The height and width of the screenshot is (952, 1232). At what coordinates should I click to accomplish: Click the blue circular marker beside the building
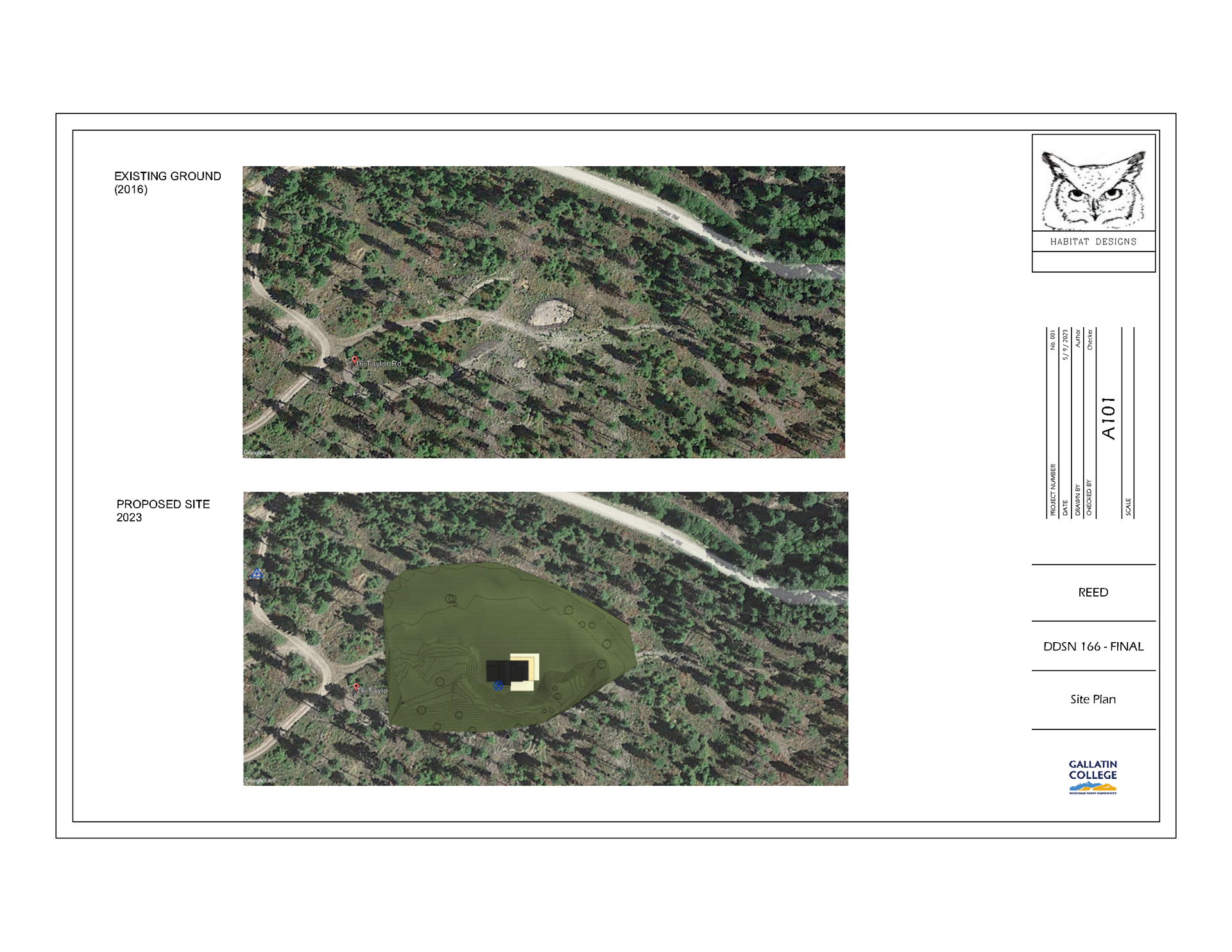499,686
